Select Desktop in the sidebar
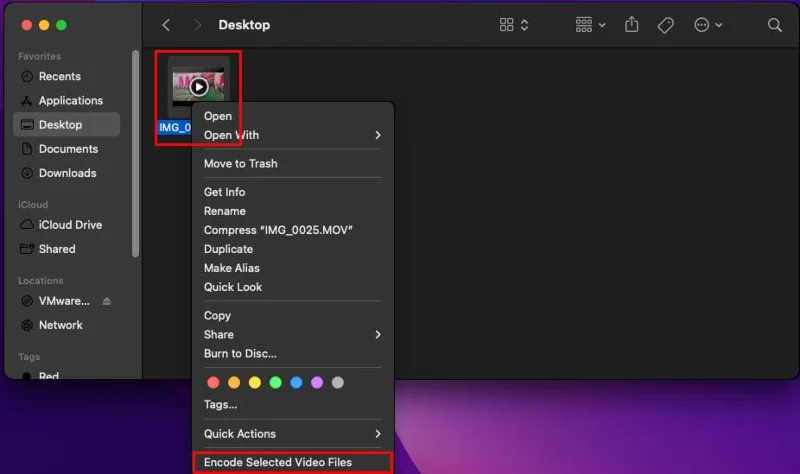 point(66,124)
